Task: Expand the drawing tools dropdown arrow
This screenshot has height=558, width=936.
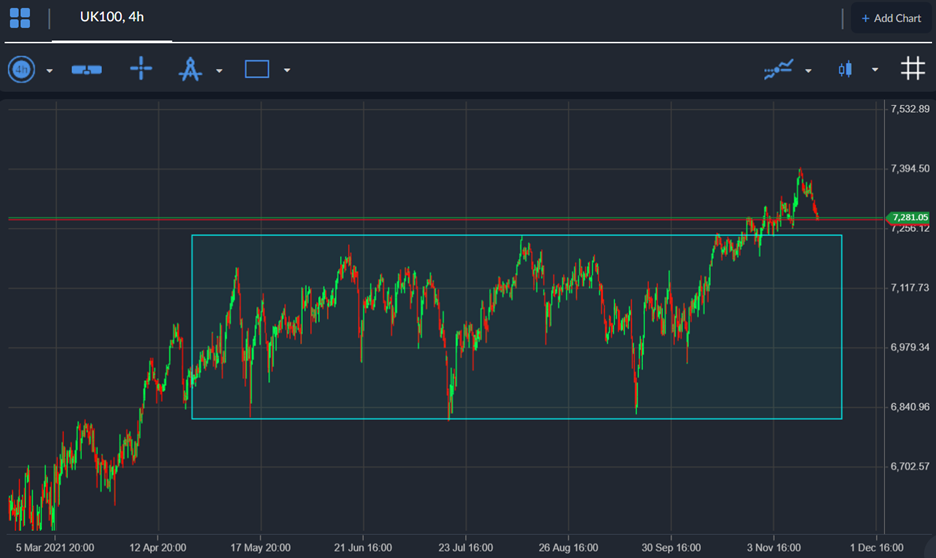Action: (219, 70)
